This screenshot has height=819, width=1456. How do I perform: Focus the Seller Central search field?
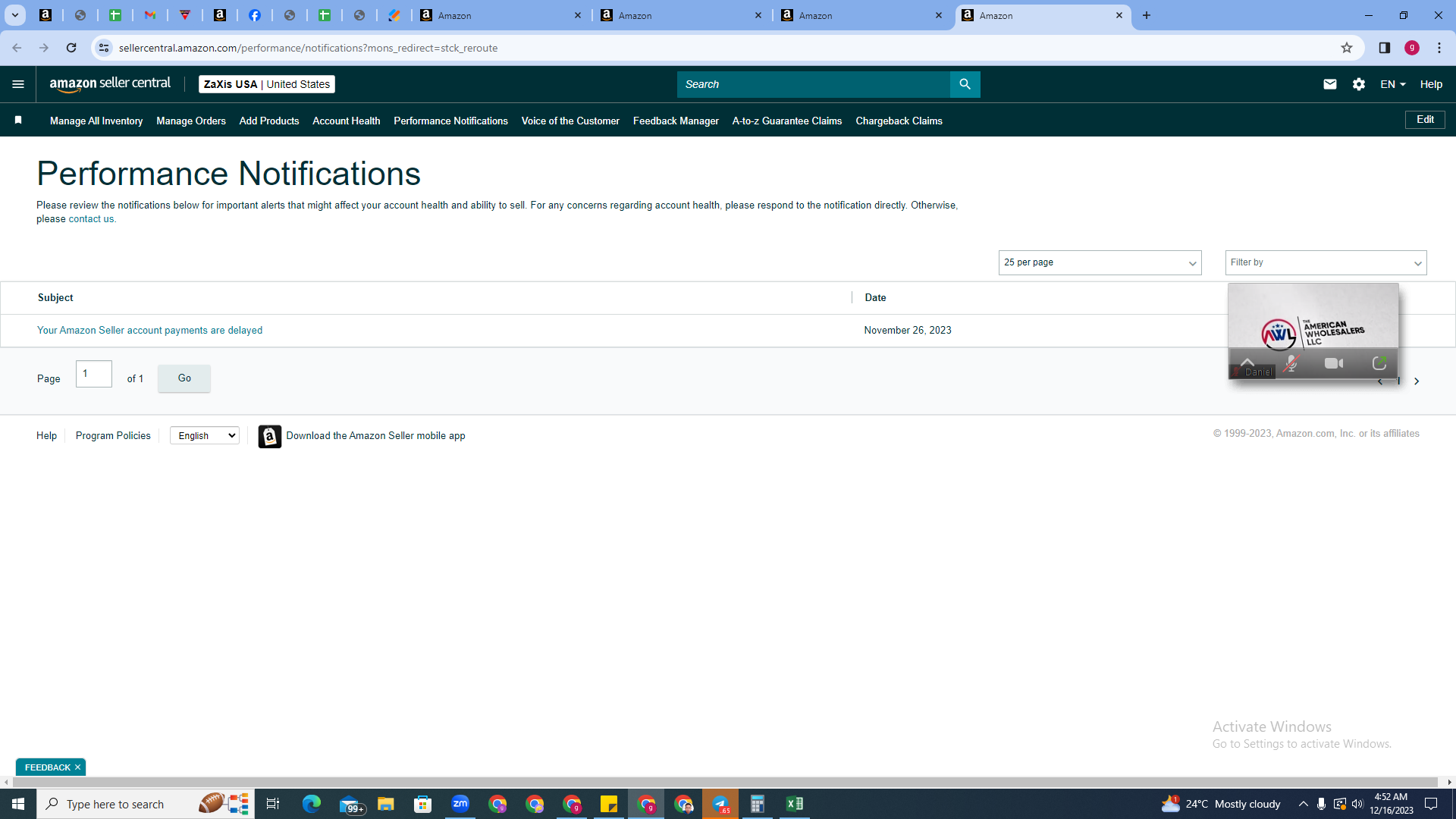click(813, 84)
